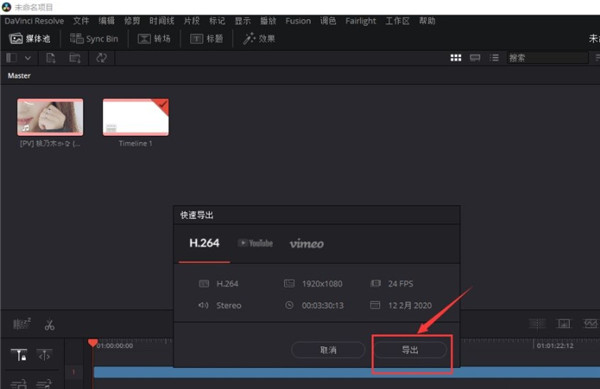Select the Timeline 1 thumbnail
Screen dimensions: 600x389
coord(136,117)
